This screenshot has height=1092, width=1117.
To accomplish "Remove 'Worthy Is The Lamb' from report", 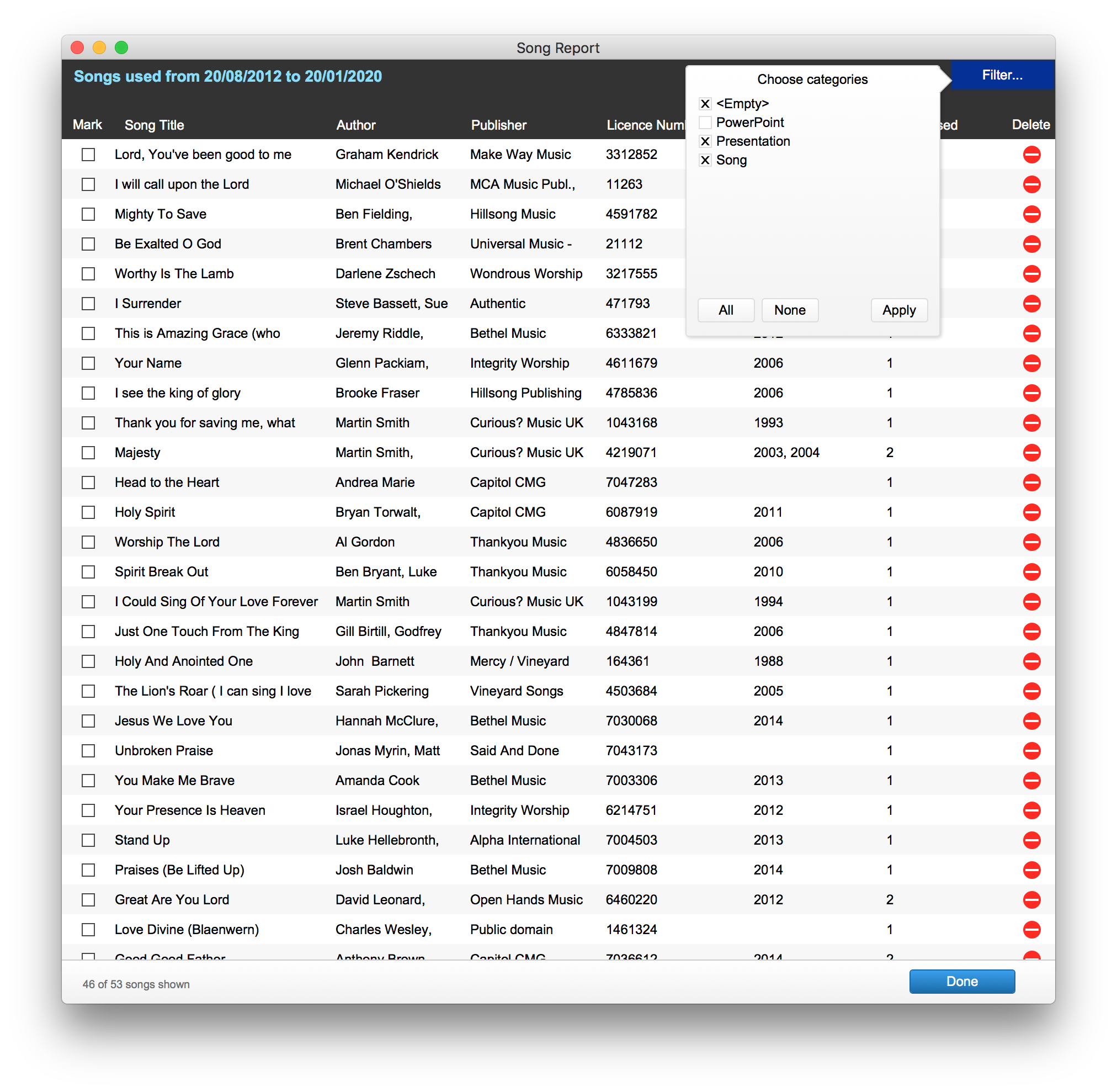I will tap(1031, 274).
